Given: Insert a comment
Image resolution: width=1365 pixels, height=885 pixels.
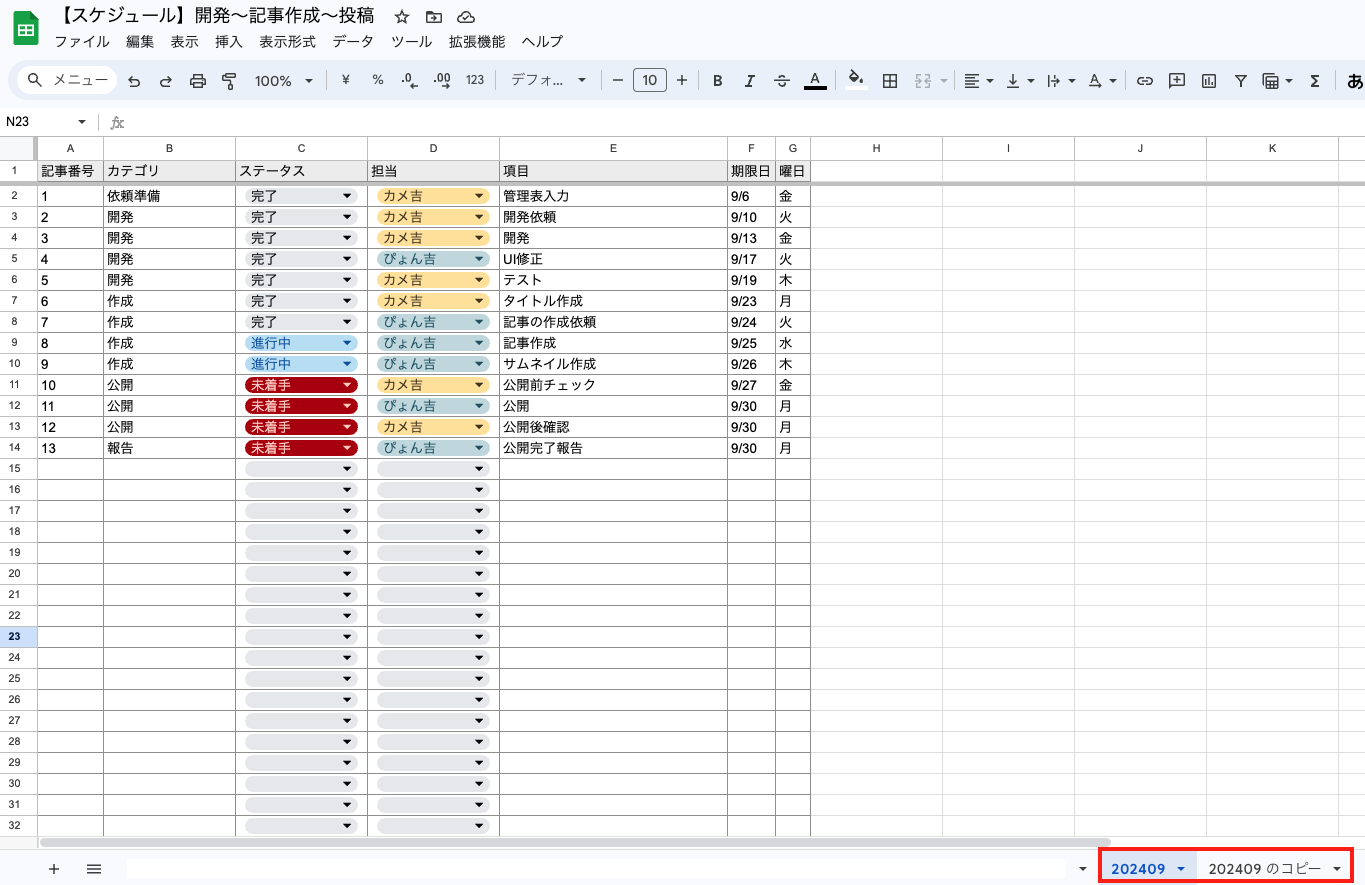Looking at the screenshot, I should (1177, 81).
